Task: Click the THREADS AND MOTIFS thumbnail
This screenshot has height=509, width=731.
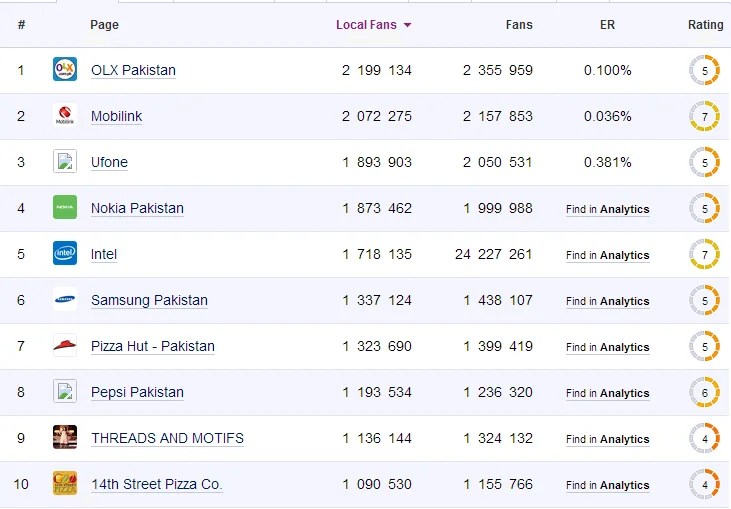Action: coord(65,437)
